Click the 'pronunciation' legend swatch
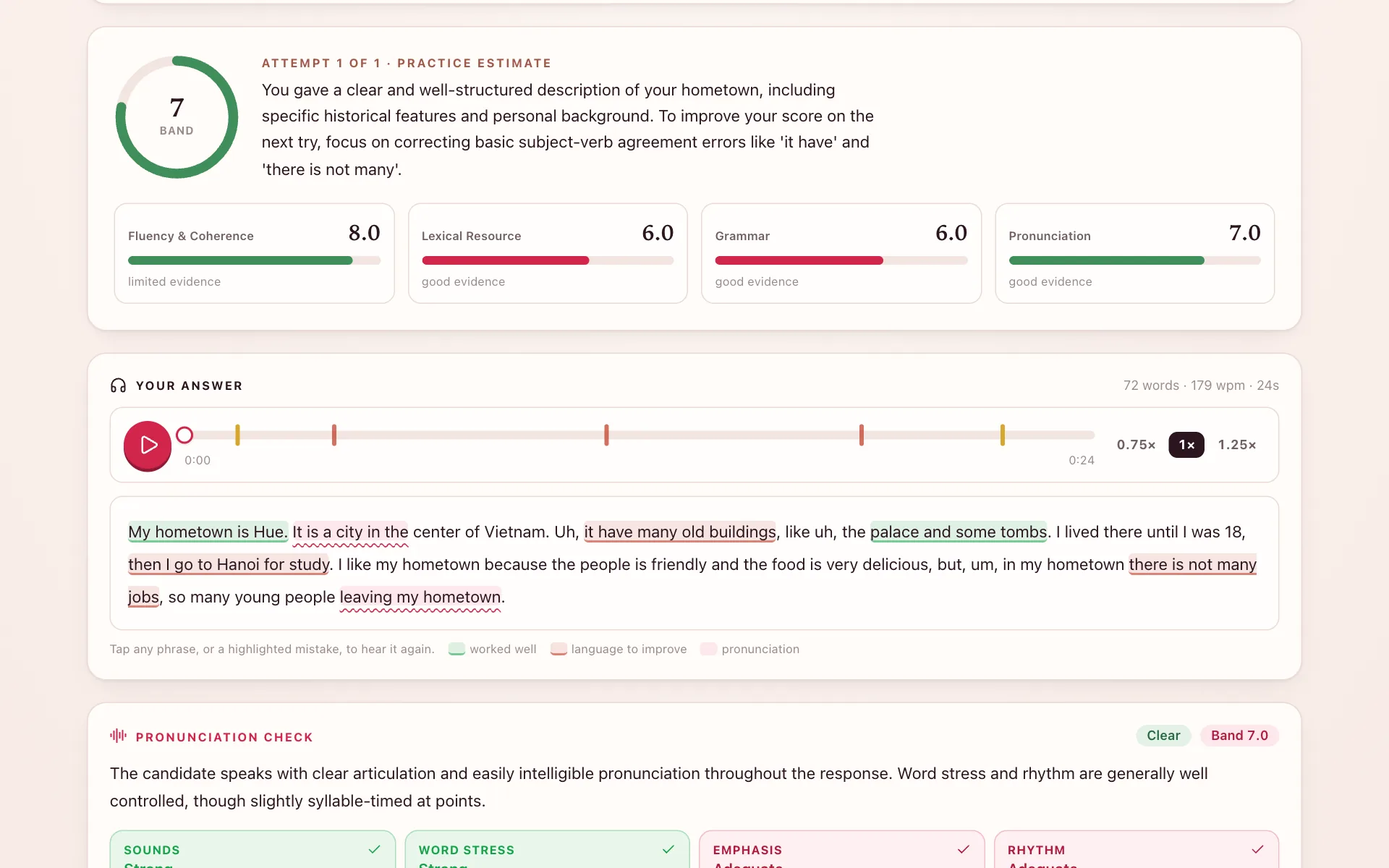This screenshot has height=868, width=1389. [x=709, y=649]
